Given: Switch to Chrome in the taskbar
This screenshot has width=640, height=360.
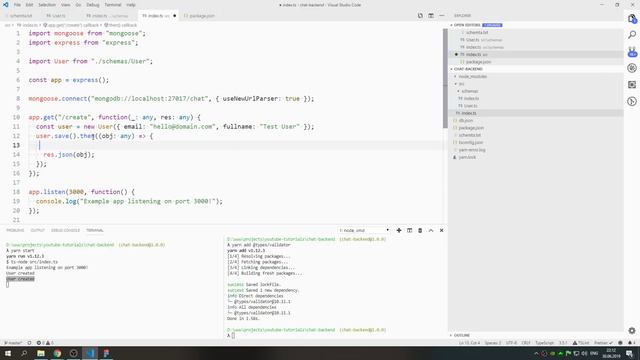Looking at the screenshot, I should click(x=57, y=353).
